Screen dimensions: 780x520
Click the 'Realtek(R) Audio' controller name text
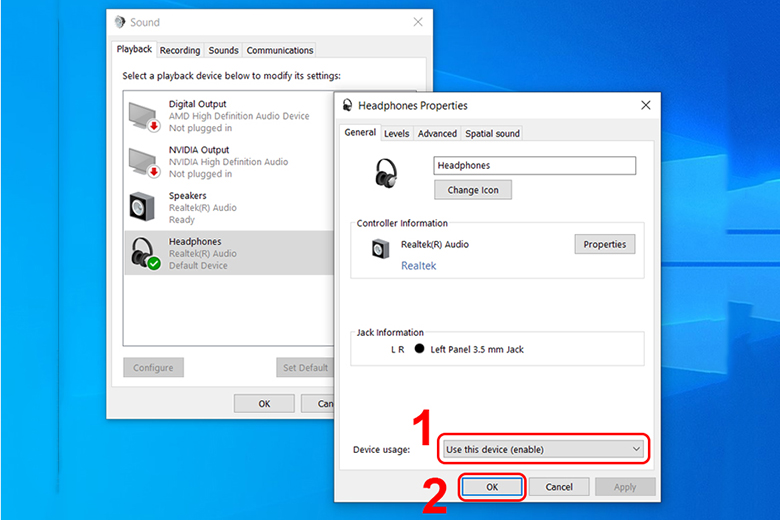point(435,244)
